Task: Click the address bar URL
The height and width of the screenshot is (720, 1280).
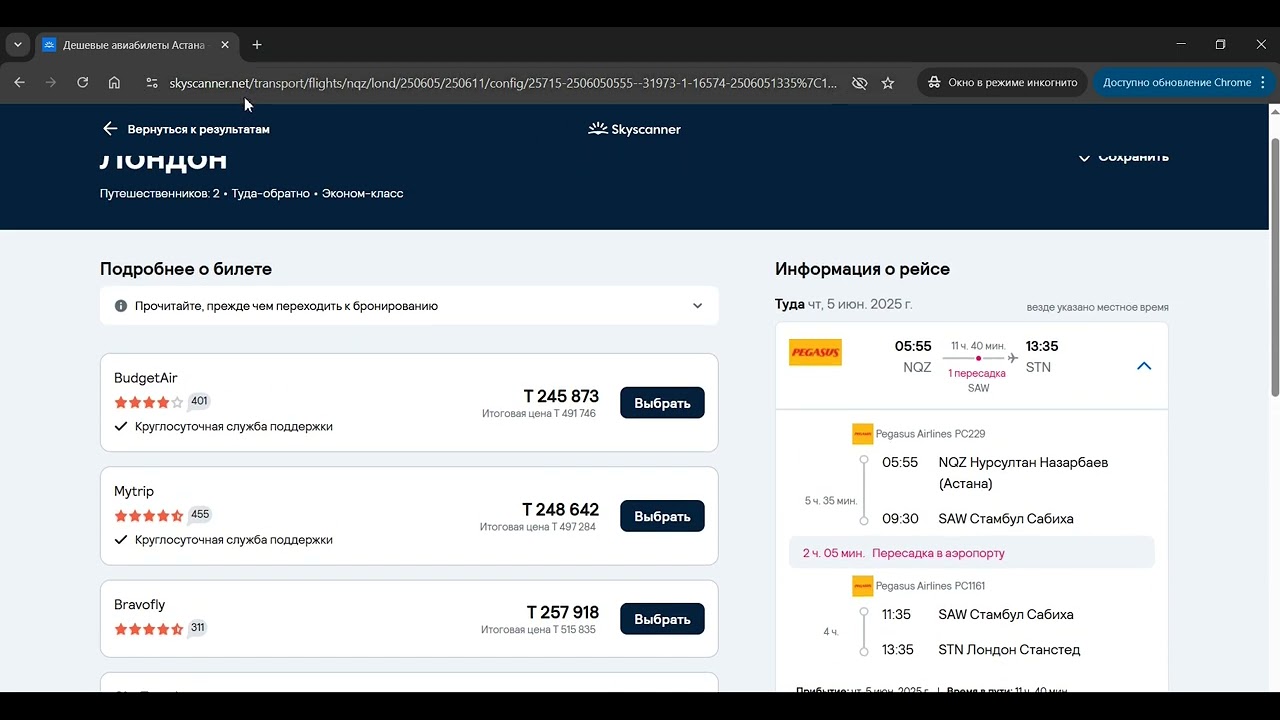Action: point(503,83)
